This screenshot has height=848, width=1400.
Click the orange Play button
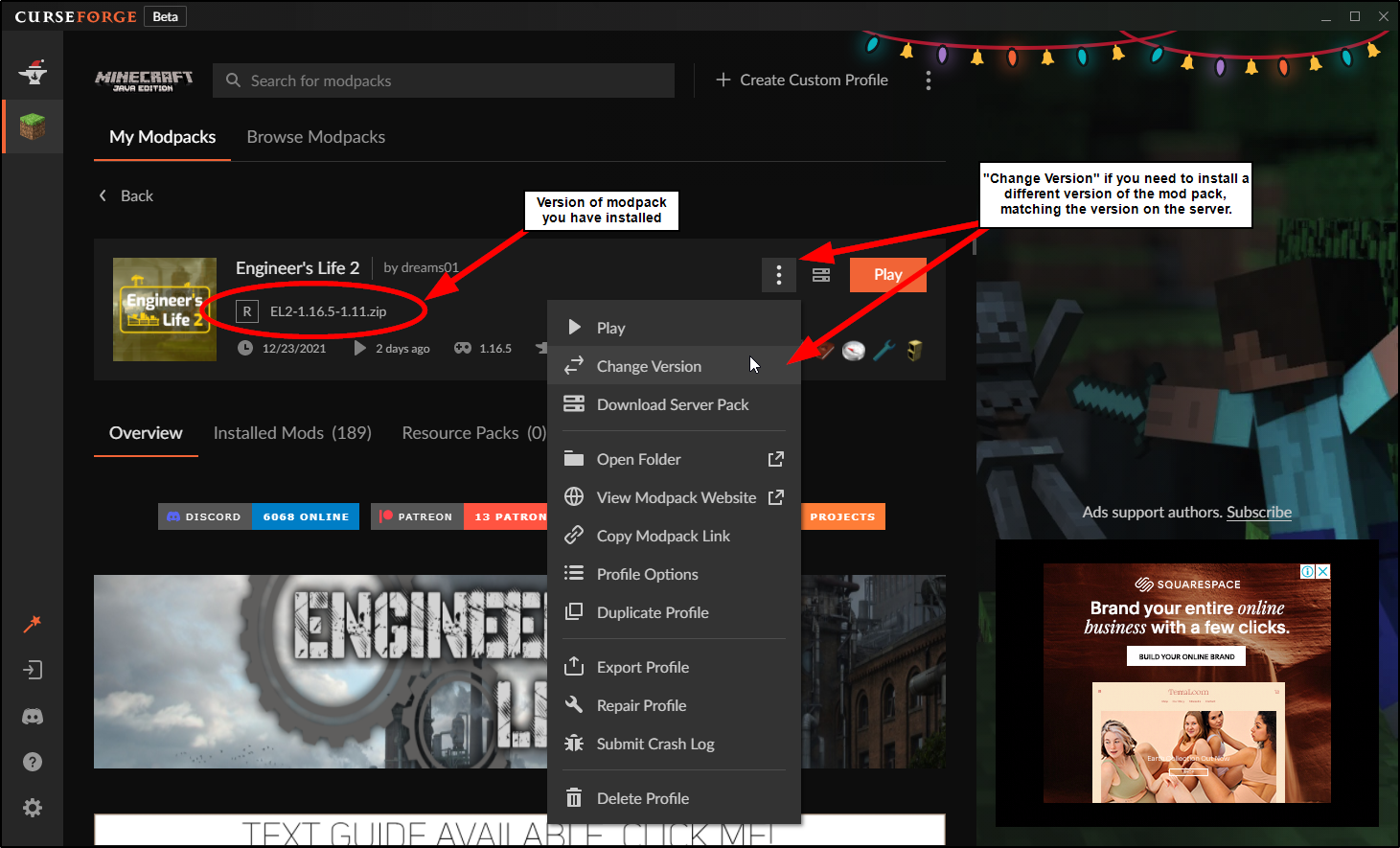(887, 275)
